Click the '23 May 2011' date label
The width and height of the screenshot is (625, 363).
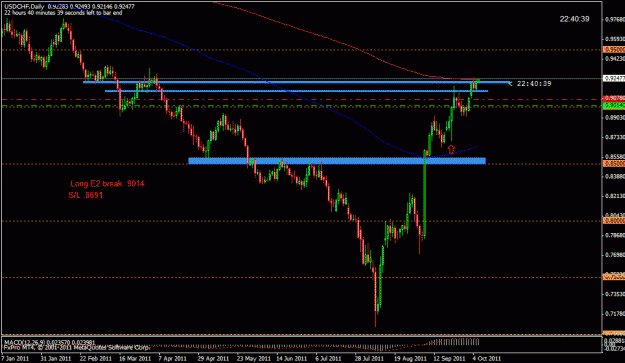[253, 358]
